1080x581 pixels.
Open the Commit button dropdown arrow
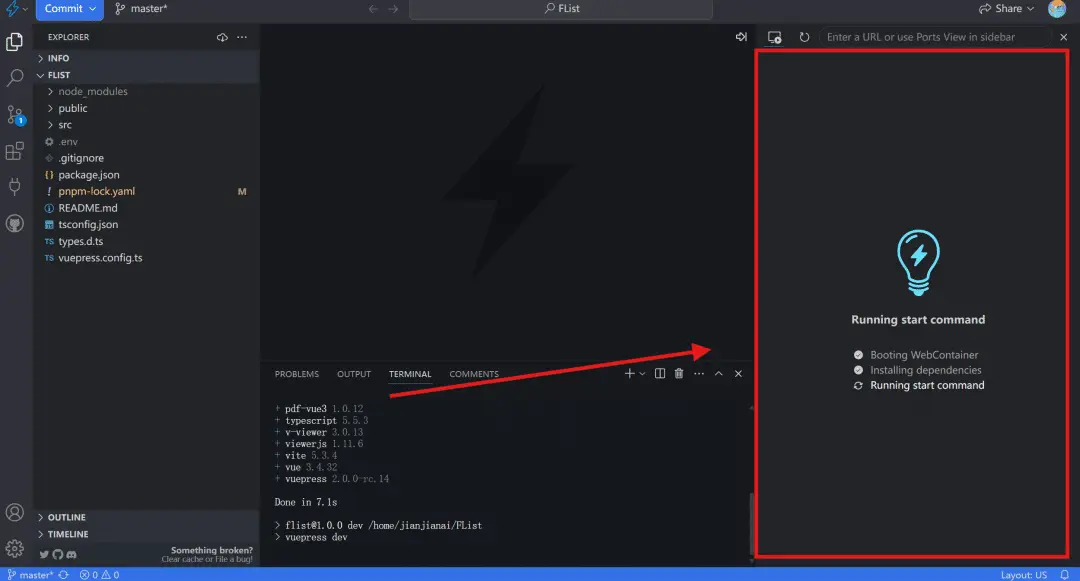click(x=94, y=9)
